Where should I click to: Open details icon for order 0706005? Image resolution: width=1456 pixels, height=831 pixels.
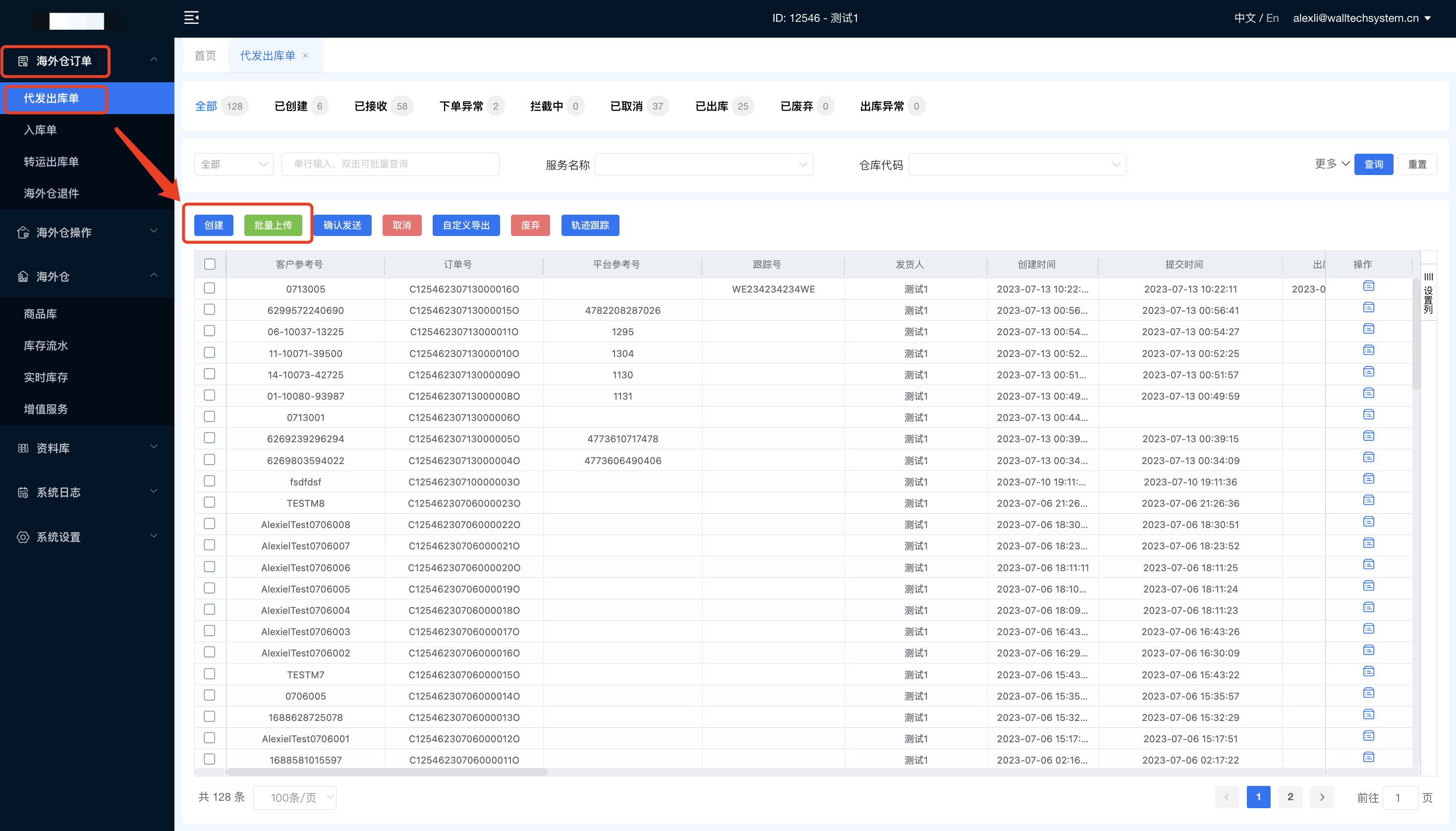pyautogui.click(x=1368, y=693)
